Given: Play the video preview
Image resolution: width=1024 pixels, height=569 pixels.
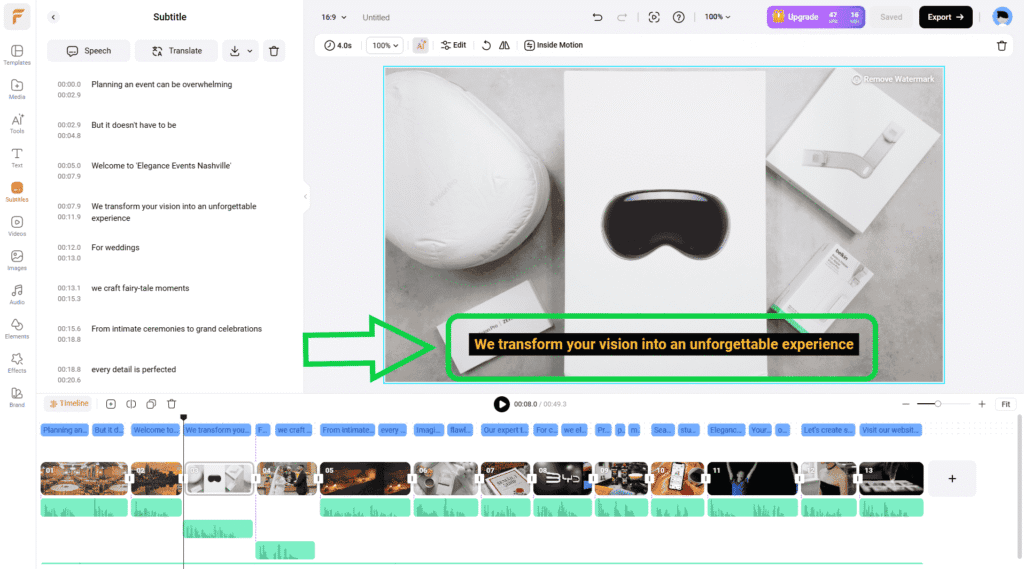Looking at the screenshot, I should pos(501,404).
